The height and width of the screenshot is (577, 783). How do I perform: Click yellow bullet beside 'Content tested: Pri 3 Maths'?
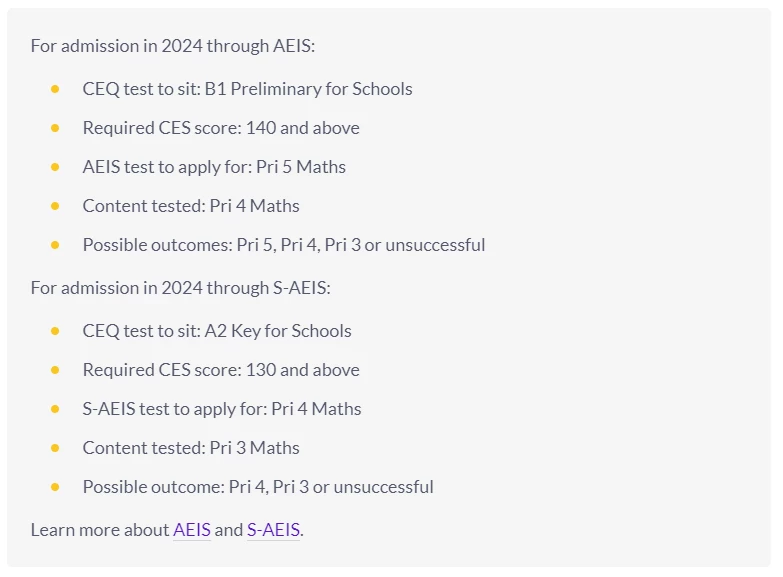tap(55, 448)
